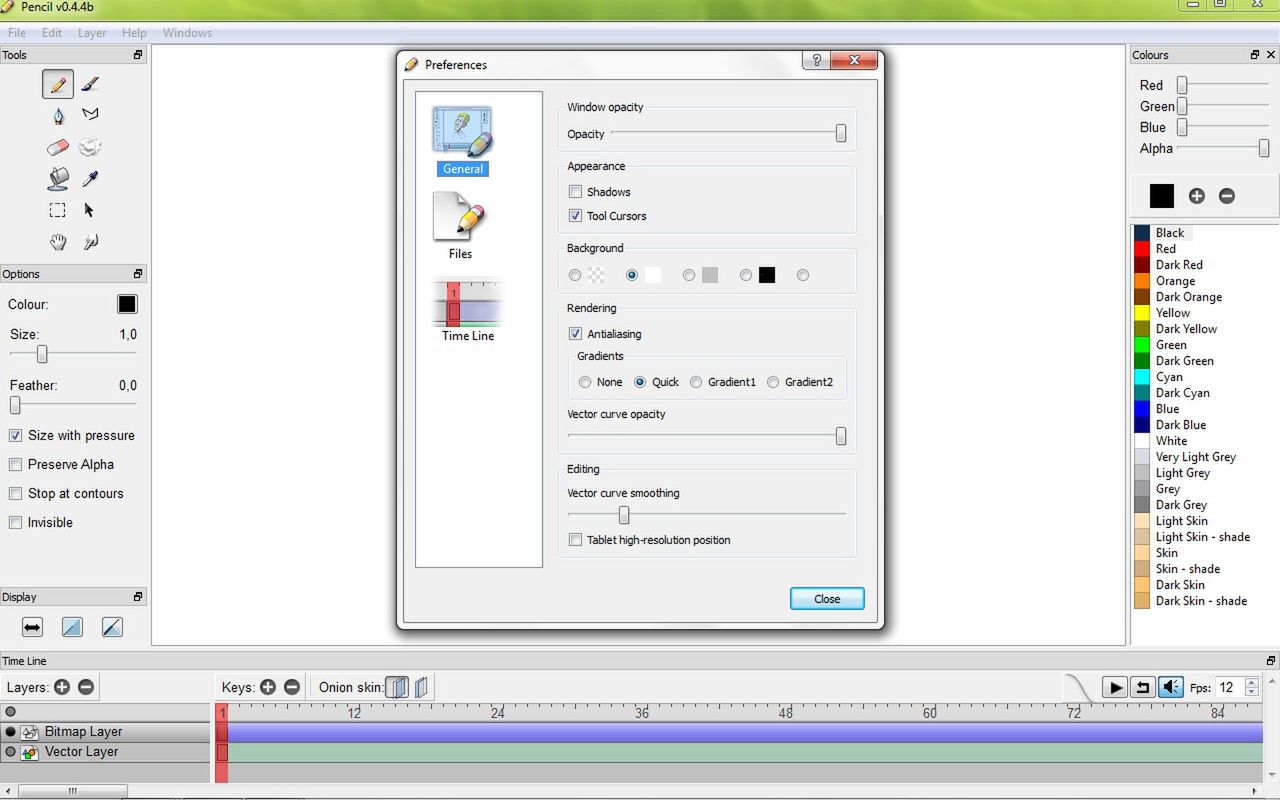
Task: Toggle the sound button
Action: pos(1170,687)
